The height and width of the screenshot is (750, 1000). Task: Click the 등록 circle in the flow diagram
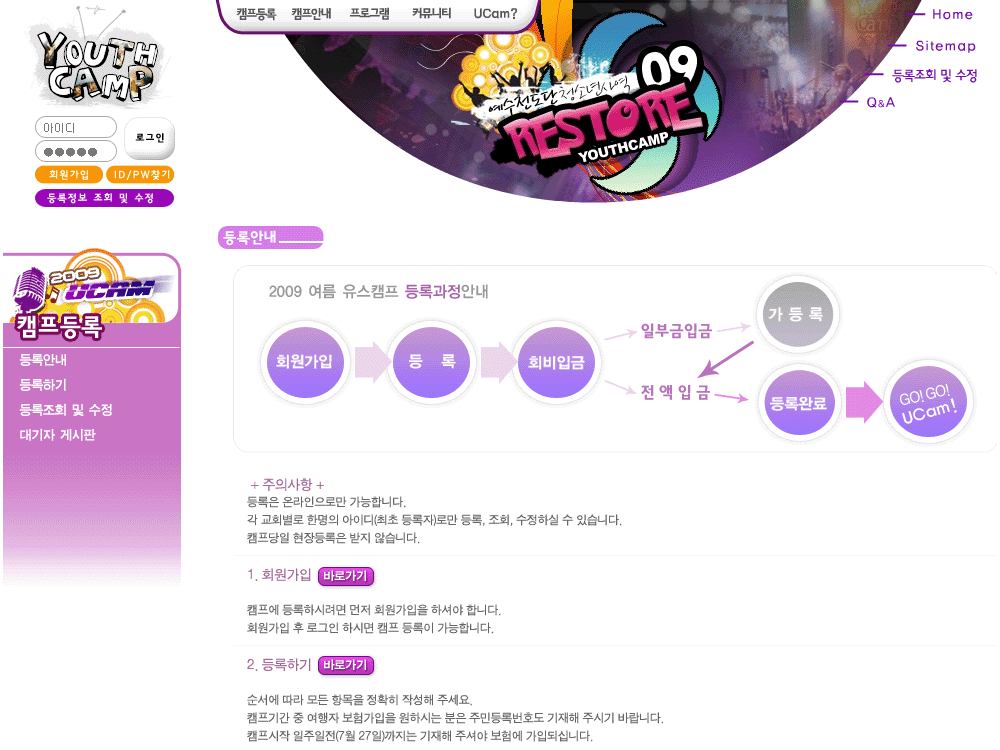[x=431, y=362]
